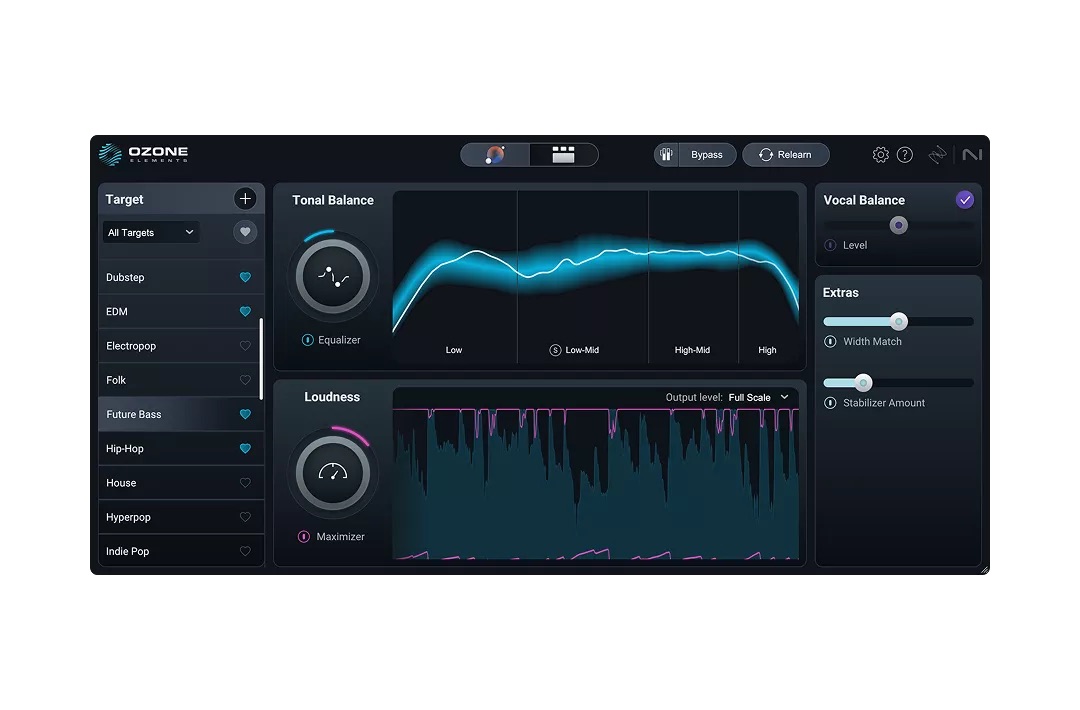This screenshot has height=710, width=1080.
Task: Solo the Low-Mid band
Action: pyautogui.click(x=555, y=350)
